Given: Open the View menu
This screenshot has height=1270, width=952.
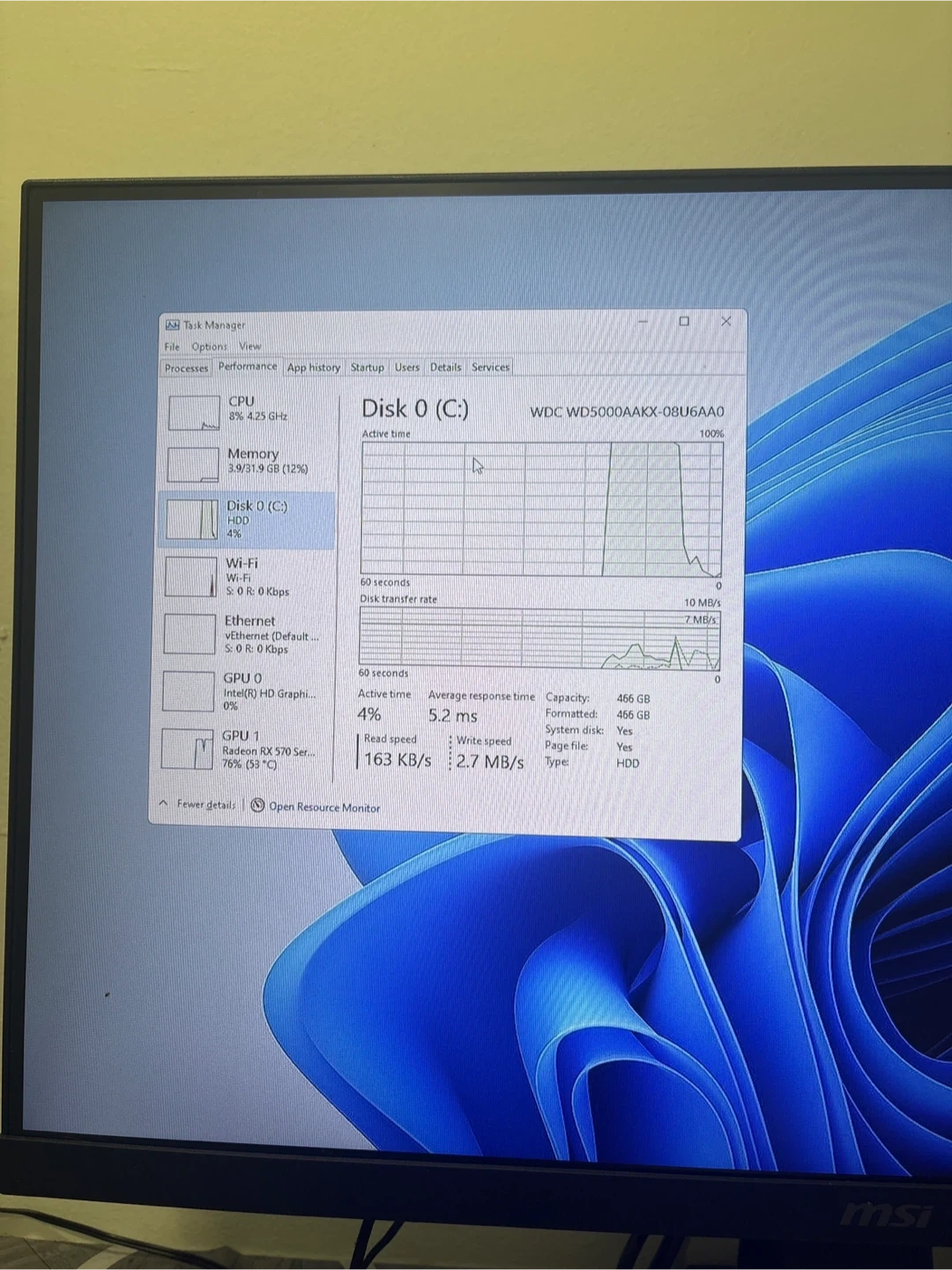Looking at the screenshot, I should pyautogui.click(x=249, y=347).
